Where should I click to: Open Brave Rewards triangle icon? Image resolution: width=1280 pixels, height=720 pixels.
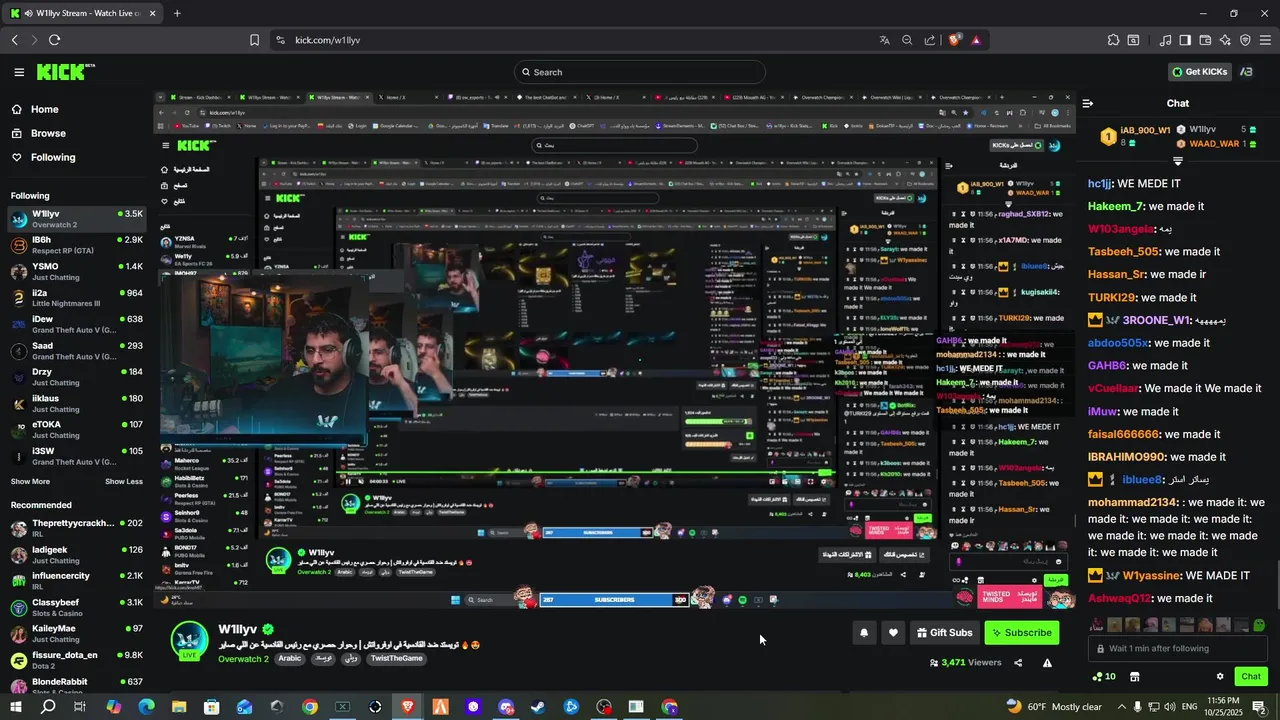976,40
